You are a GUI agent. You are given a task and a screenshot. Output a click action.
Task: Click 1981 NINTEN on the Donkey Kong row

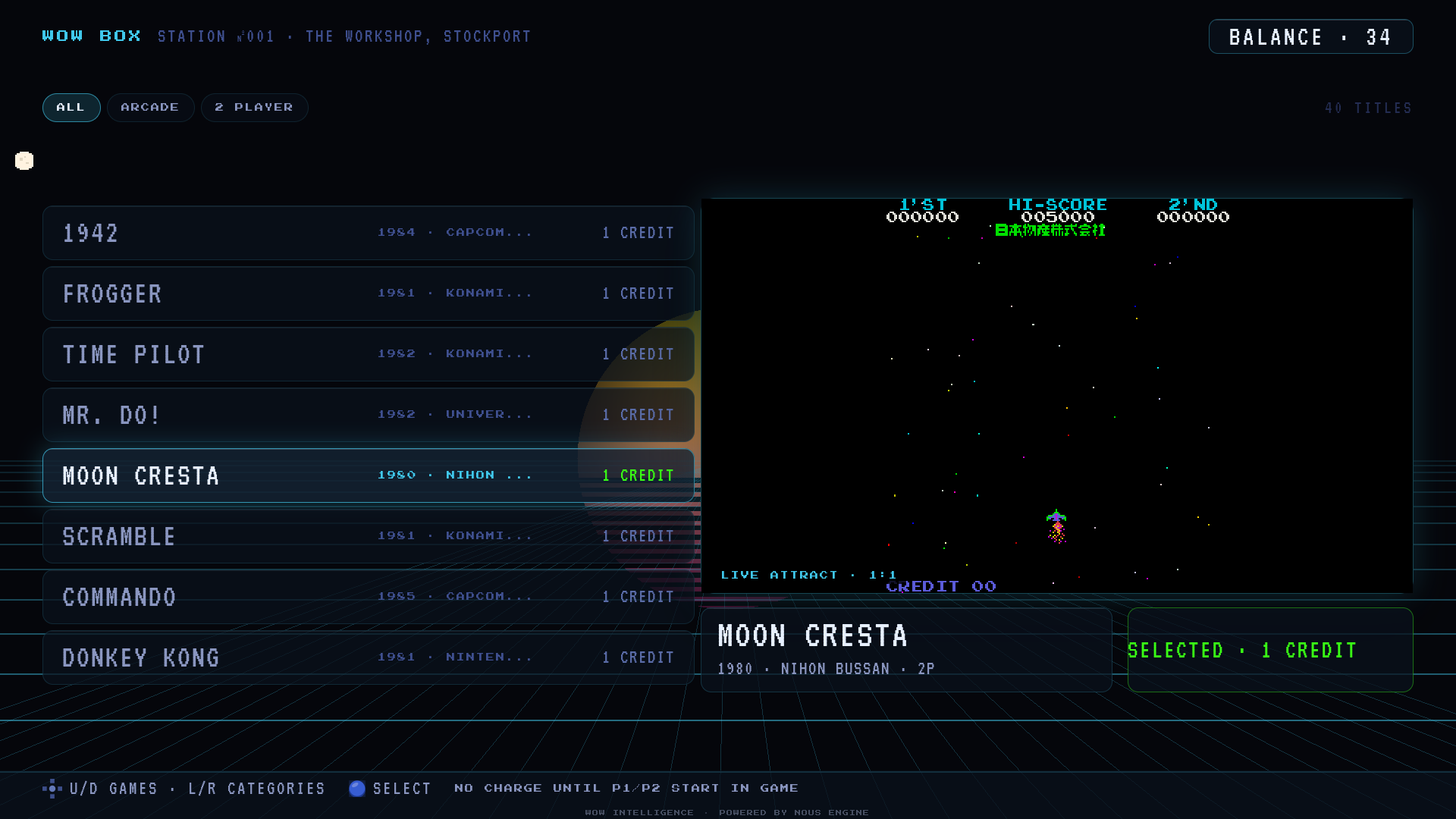tap(455, 657)
